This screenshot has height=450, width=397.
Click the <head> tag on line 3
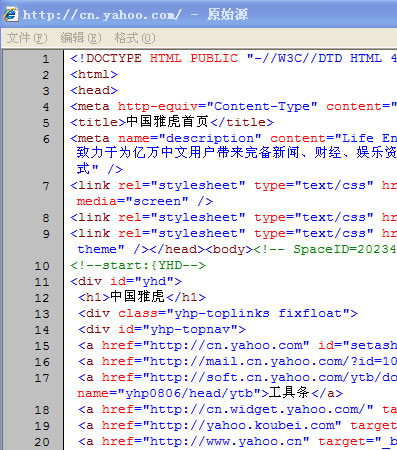point(94,90)
